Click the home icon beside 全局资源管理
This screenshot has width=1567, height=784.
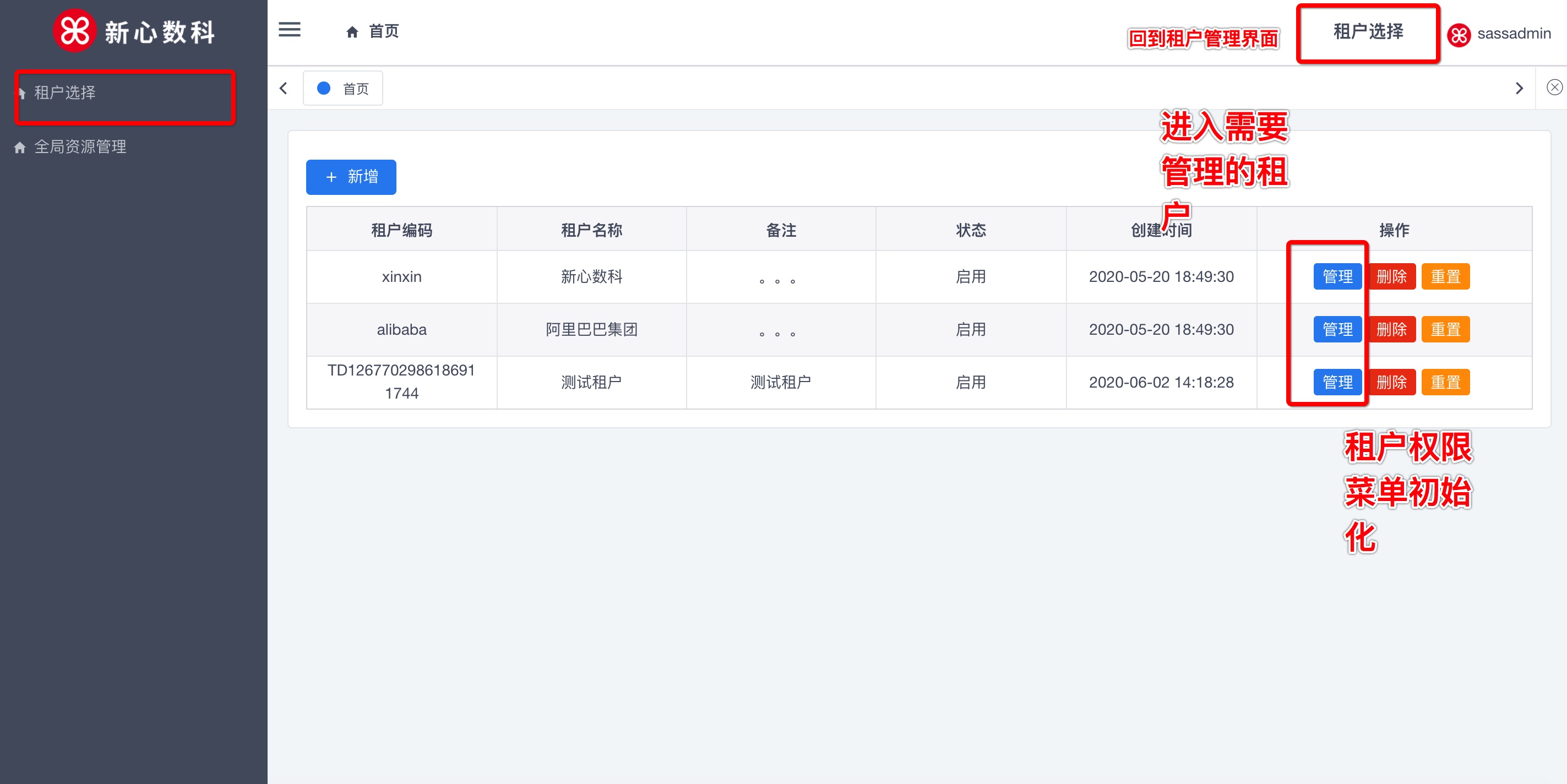click(x=20, y=147)
